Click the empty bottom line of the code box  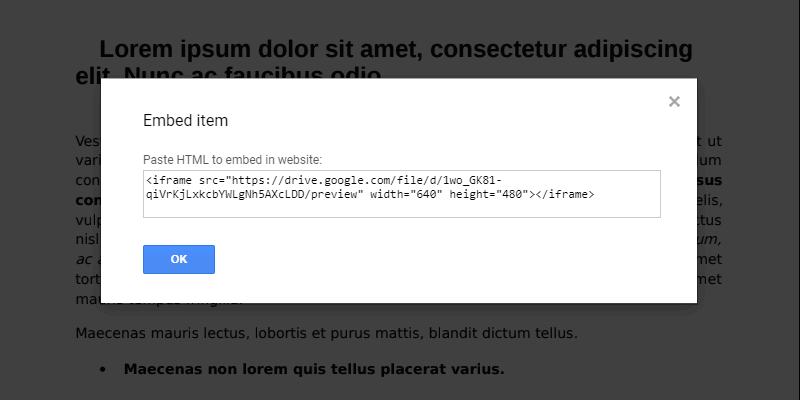tap(402, 209)
